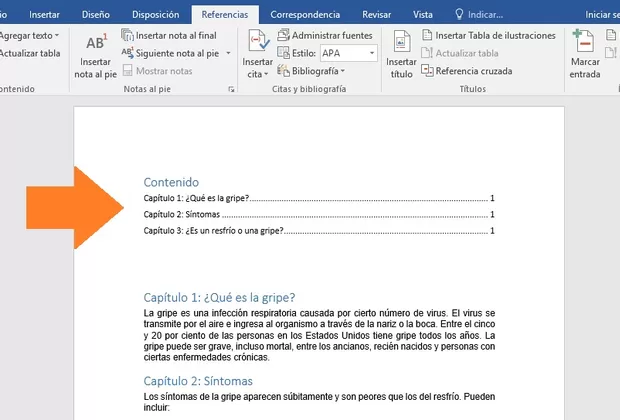Click TOC entry Capítulo 3: ¿Es un resfrío o una gripe?
Image resolution: width=620 pixels, height=420 pixels.
319,231
